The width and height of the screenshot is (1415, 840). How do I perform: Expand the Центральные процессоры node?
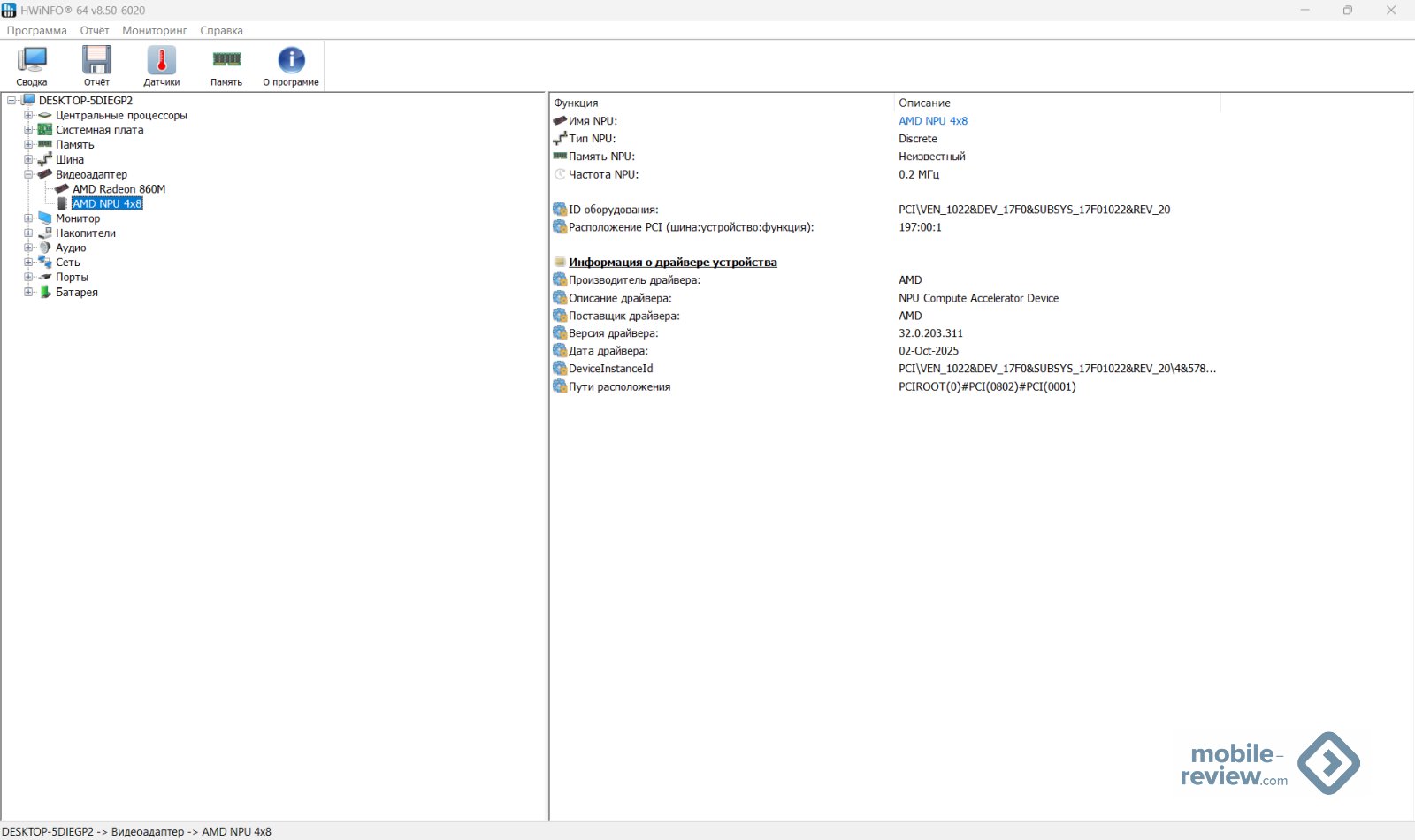pos(28,115)
